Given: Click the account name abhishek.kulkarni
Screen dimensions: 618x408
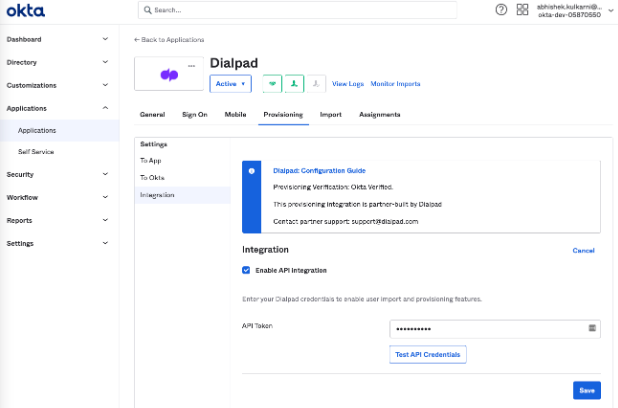Looking at the screenshot, I should pyautogui.click(x=569, y=7).
